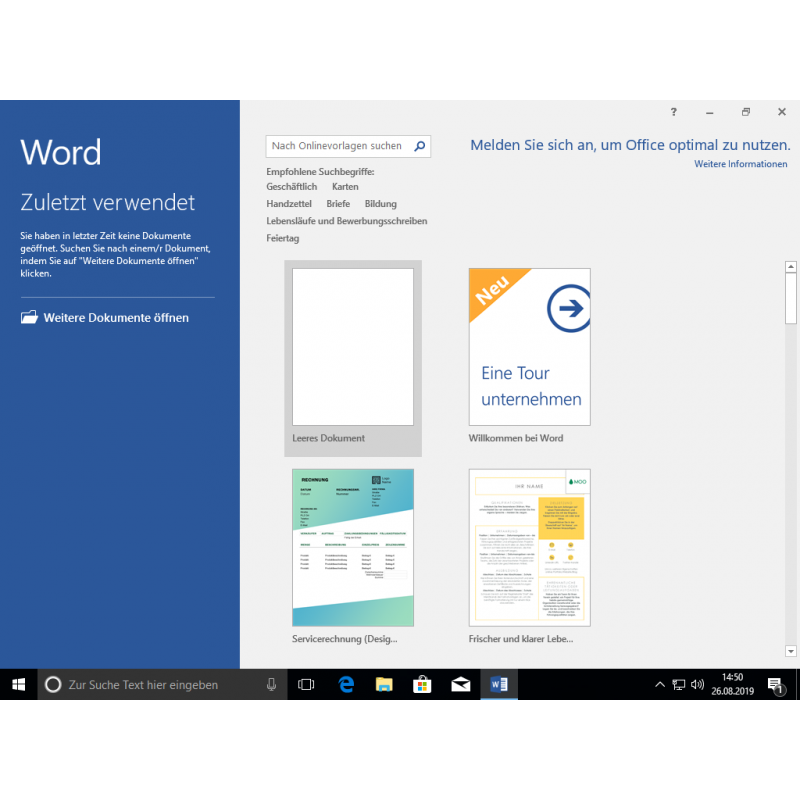Choose the Lebensläufe und Bewerbungsschreiben category

point(346,221)
